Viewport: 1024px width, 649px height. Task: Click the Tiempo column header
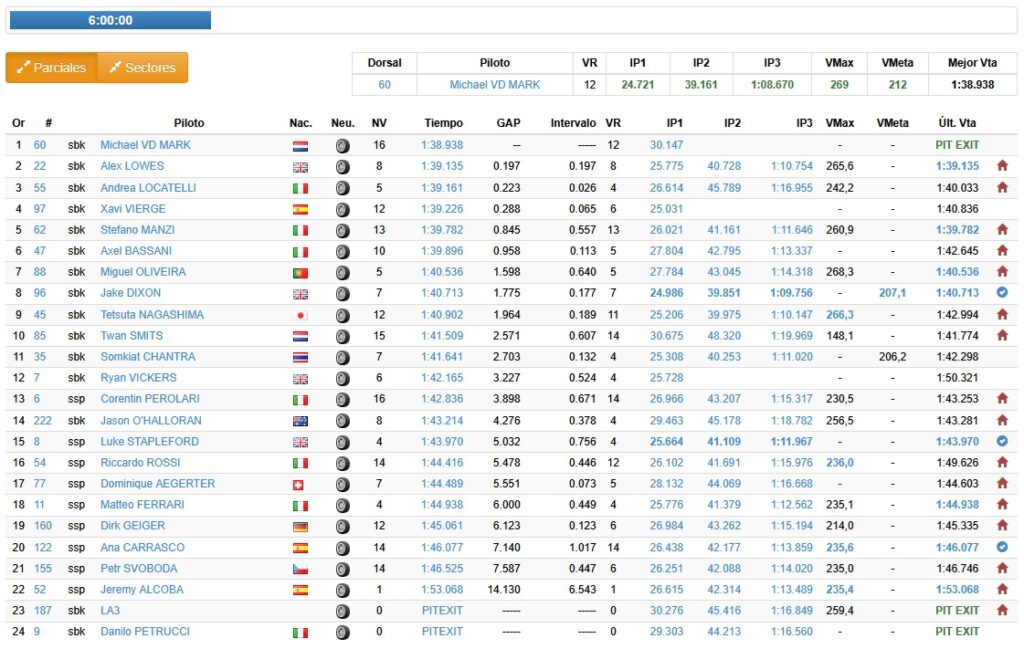pos(443,123)
